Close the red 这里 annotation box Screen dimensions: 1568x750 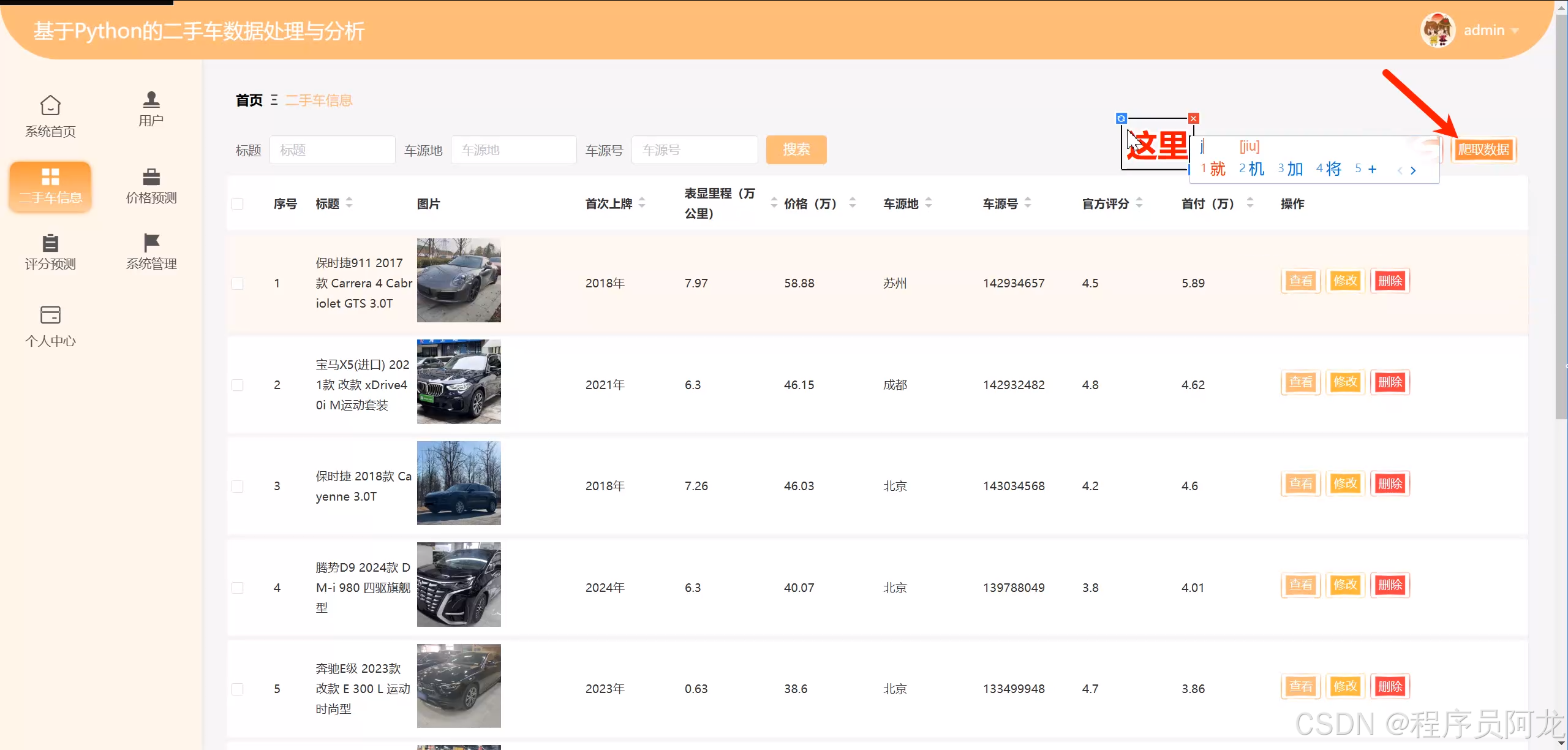click(x=1193, y=118)
